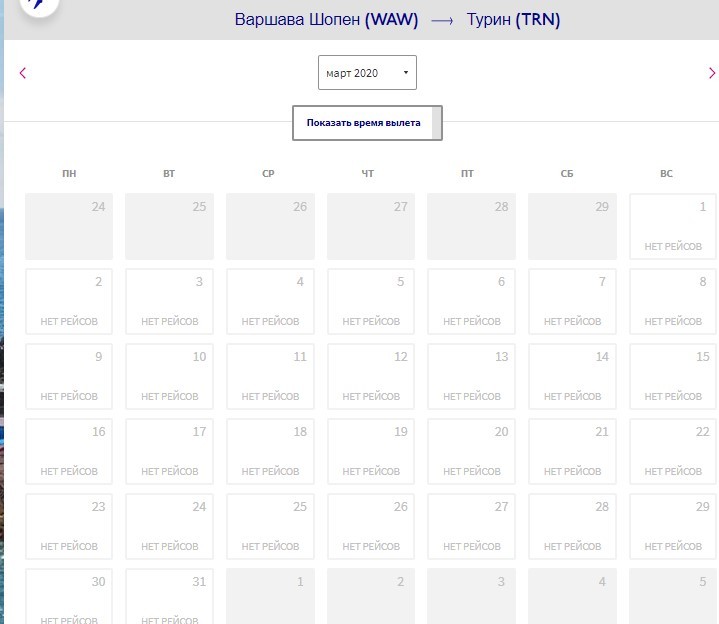Choose March 8 date cell

coord(672,301)
